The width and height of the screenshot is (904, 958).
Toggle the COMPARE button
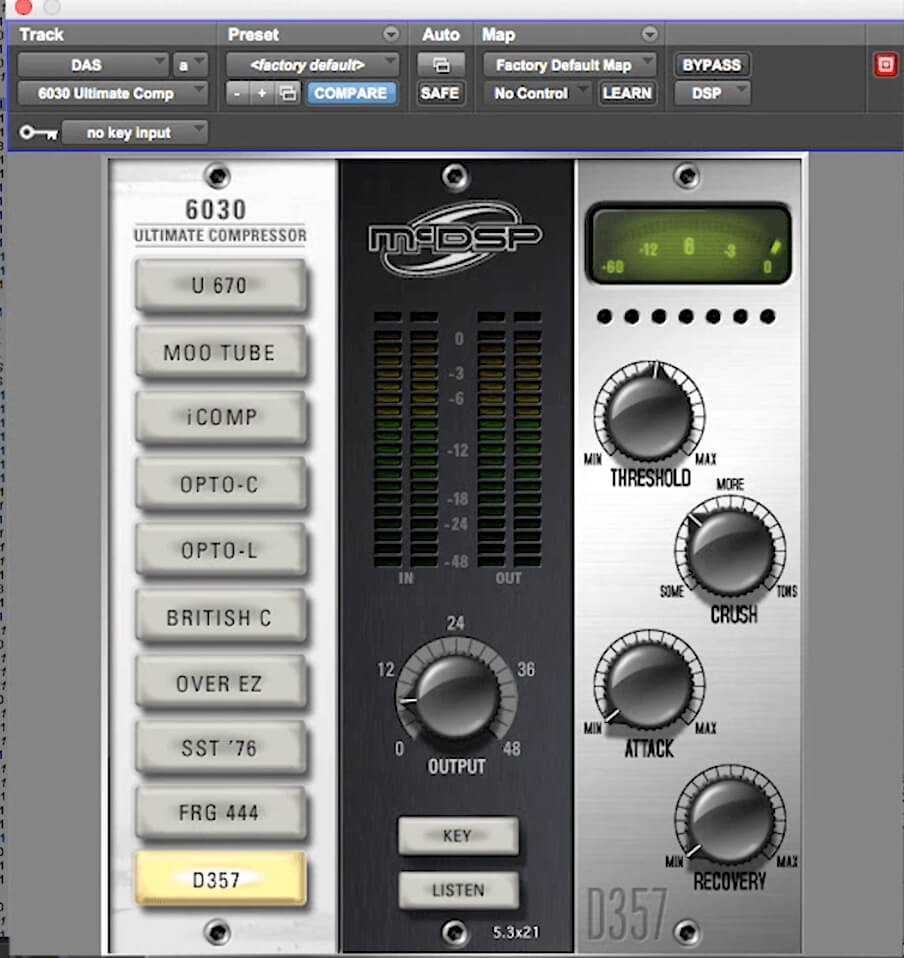tap(351, 93)
